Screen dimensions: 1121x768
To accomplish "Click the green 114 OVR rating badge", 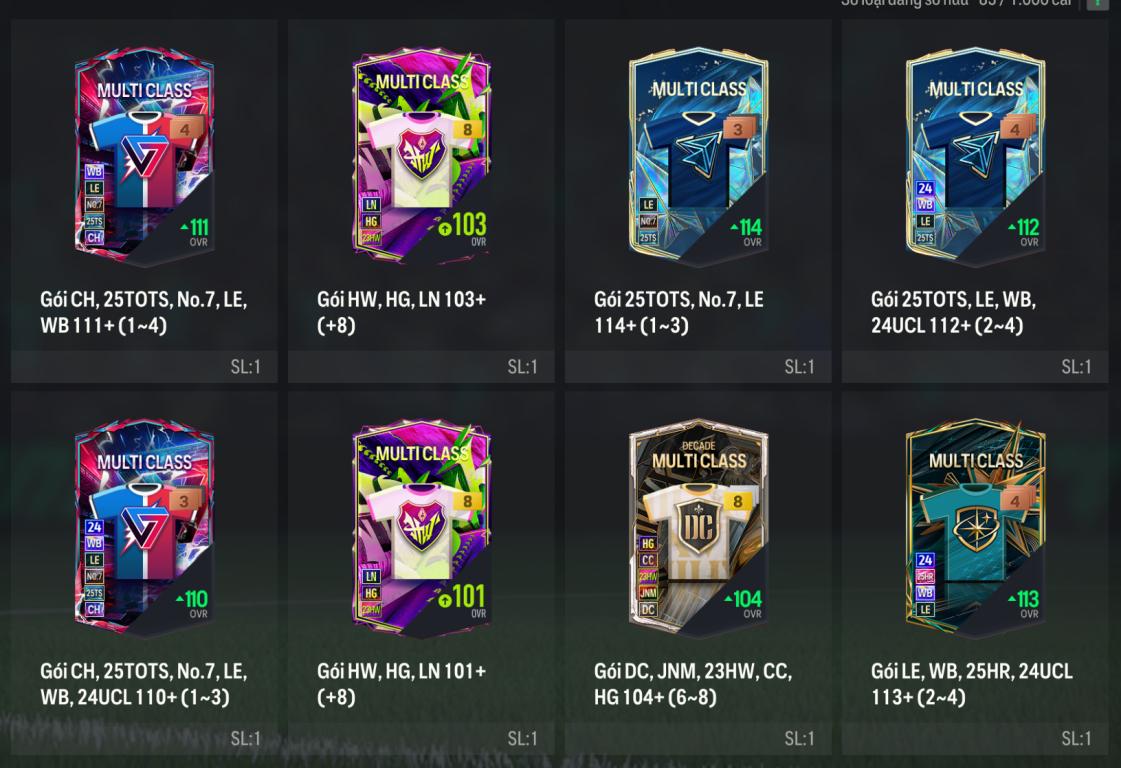I will point(746,232).
